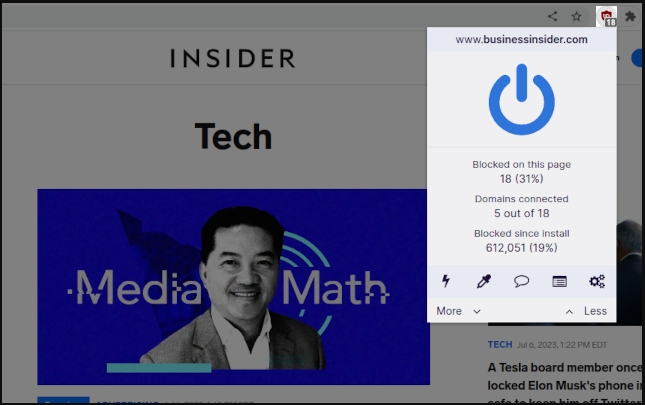This screenshot has width=645, height=405.
Task: Open the MediaMath article image
Action: (233, 287)
